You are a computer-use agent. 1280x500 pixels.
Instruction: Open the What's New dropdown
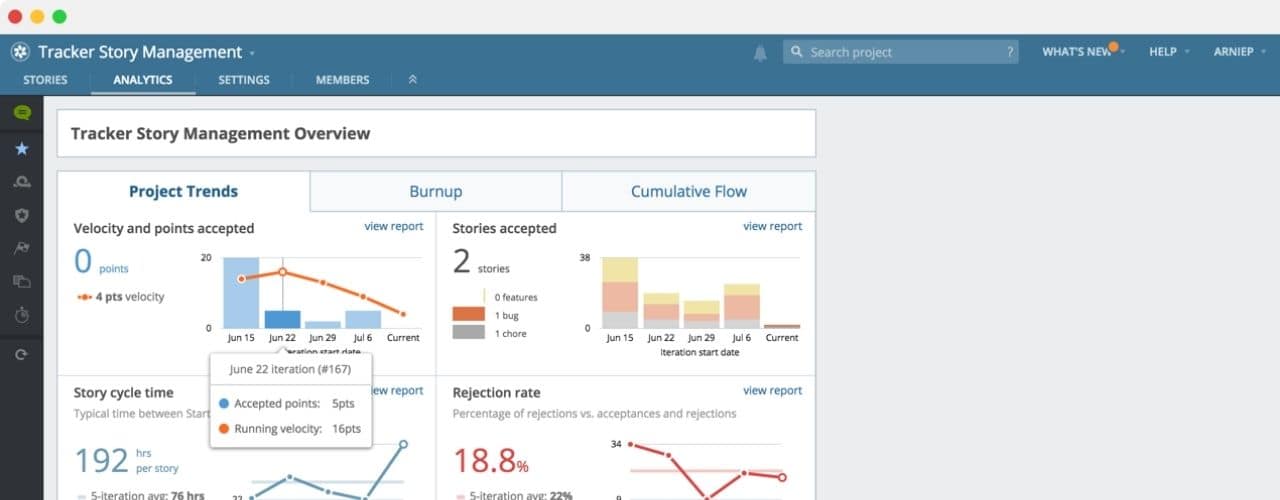[1083, 52]
